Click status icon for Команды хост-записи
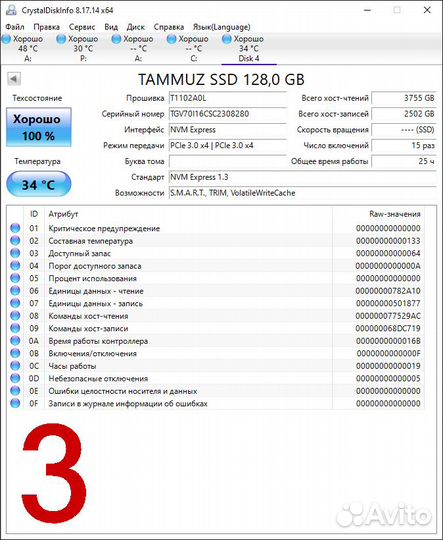 [15, 328]
